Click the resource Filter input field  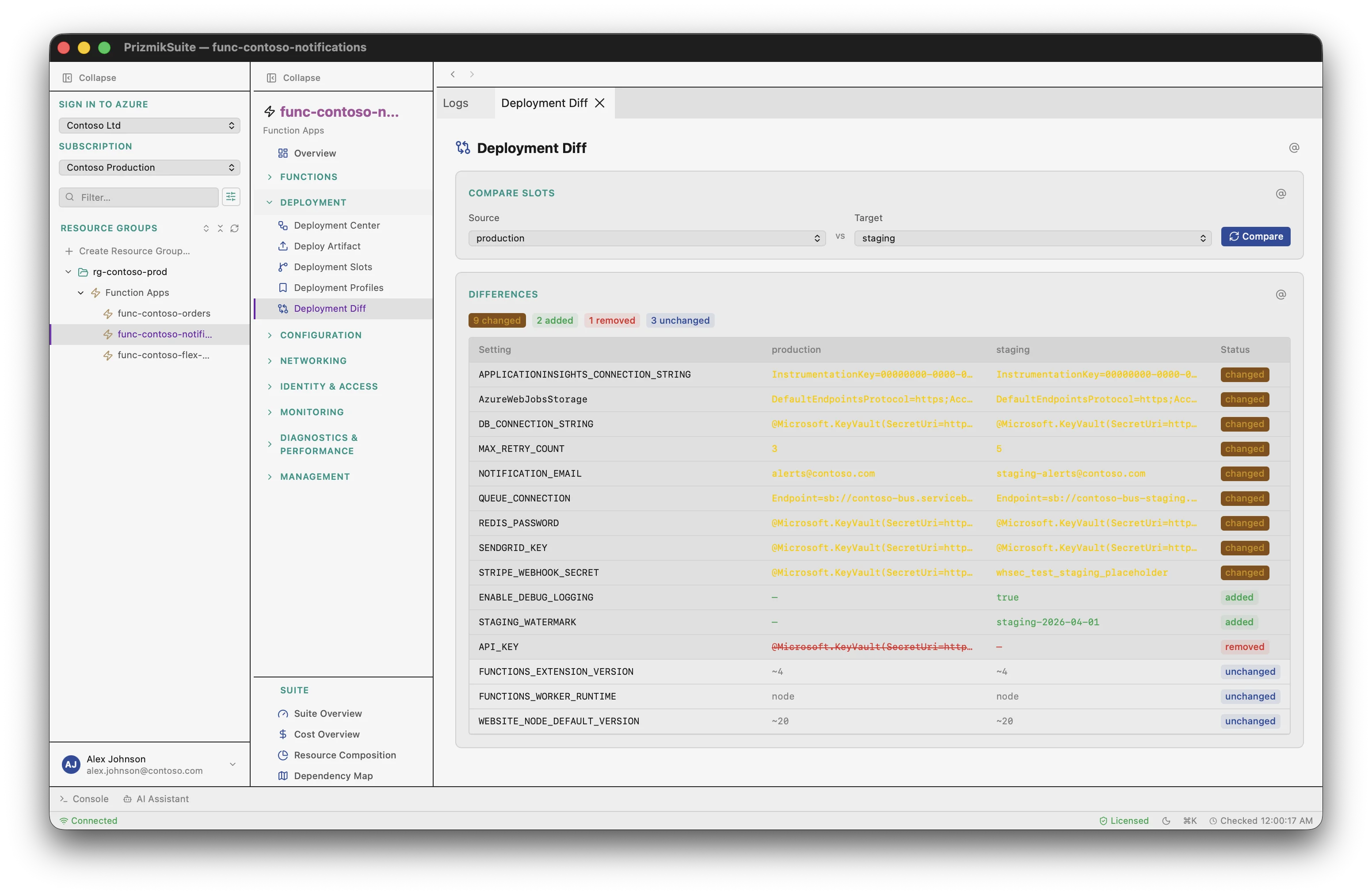tap(139, 197)
